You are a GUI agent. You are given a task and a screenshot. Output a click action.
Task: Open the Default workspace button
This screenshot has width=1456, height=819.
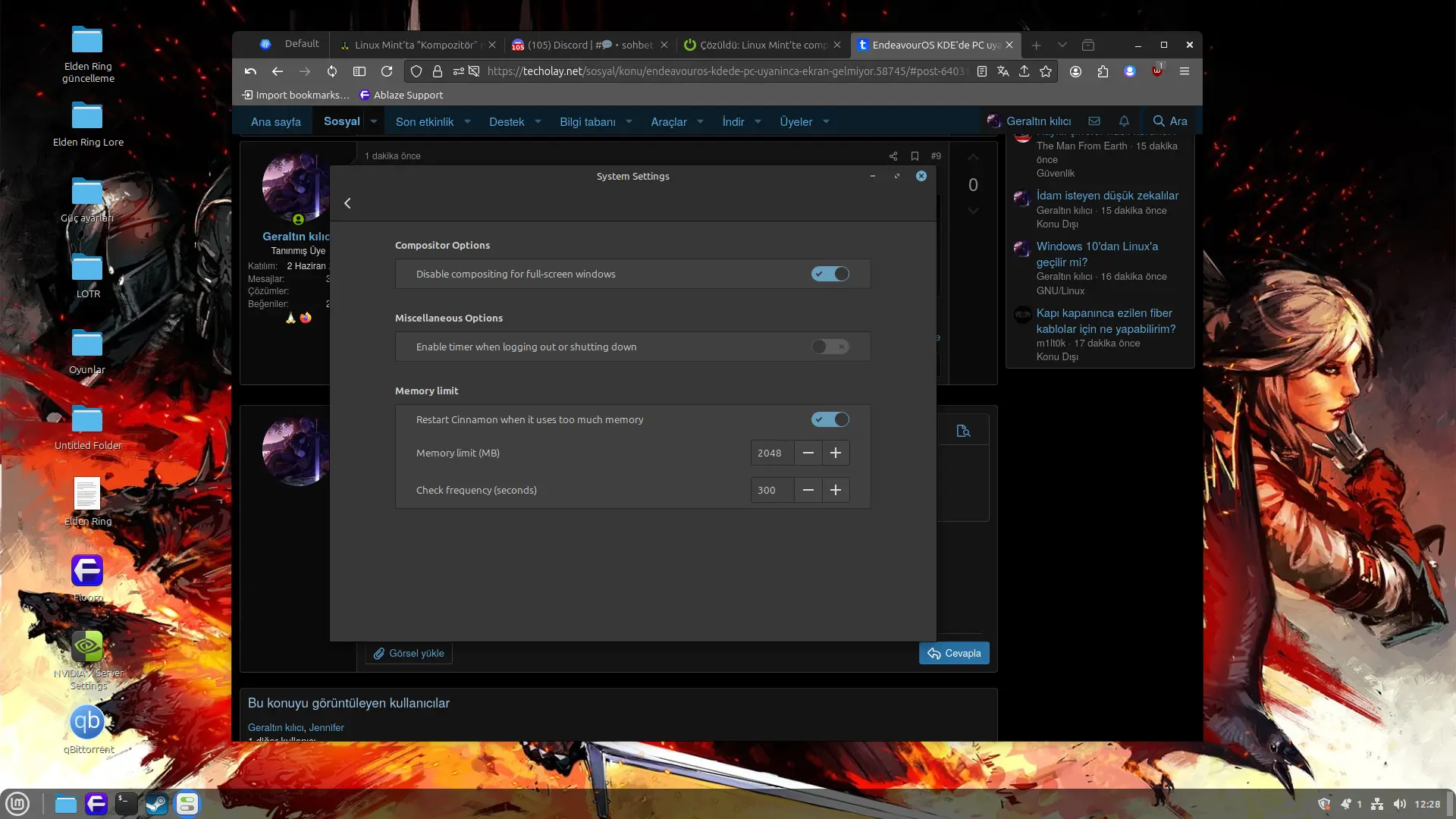coord(291,44)
